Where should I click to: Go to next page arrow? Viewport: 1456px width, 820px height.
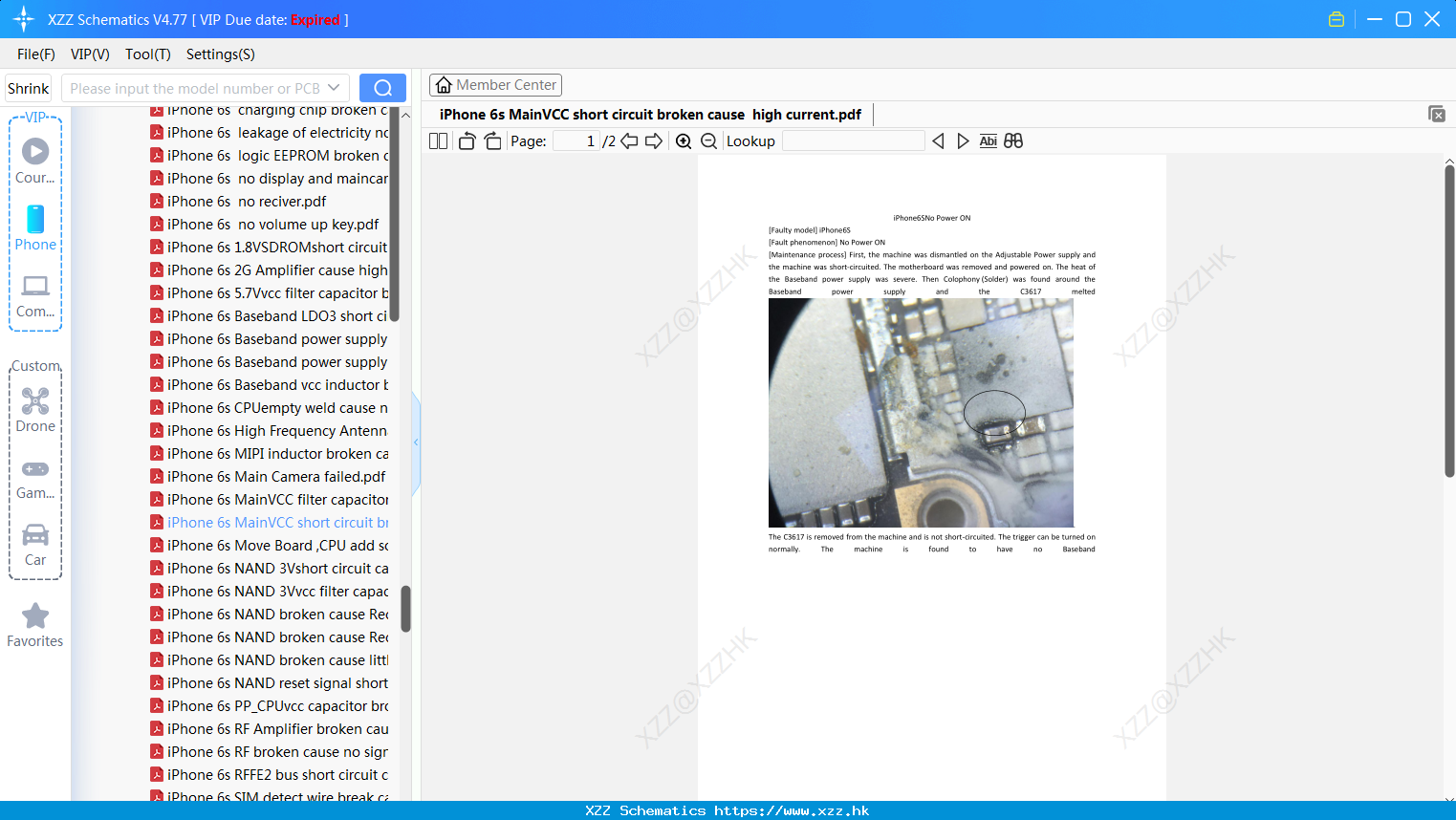click(654, 141)
